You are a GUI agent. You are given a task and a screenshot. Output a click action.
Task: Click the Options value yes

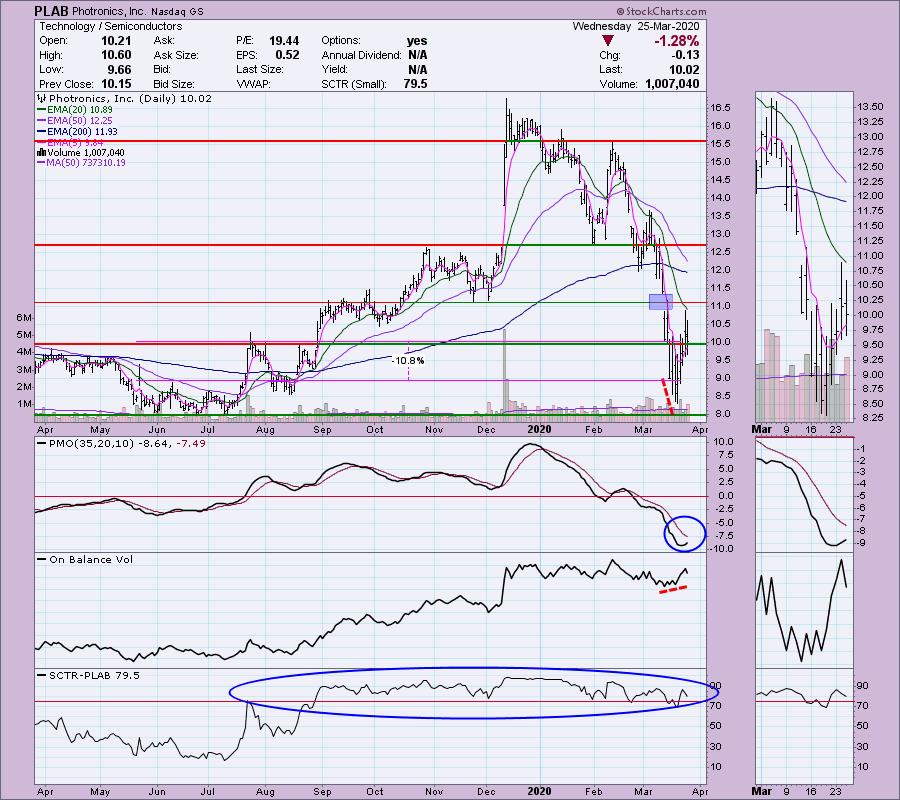(x=417, y=41)
